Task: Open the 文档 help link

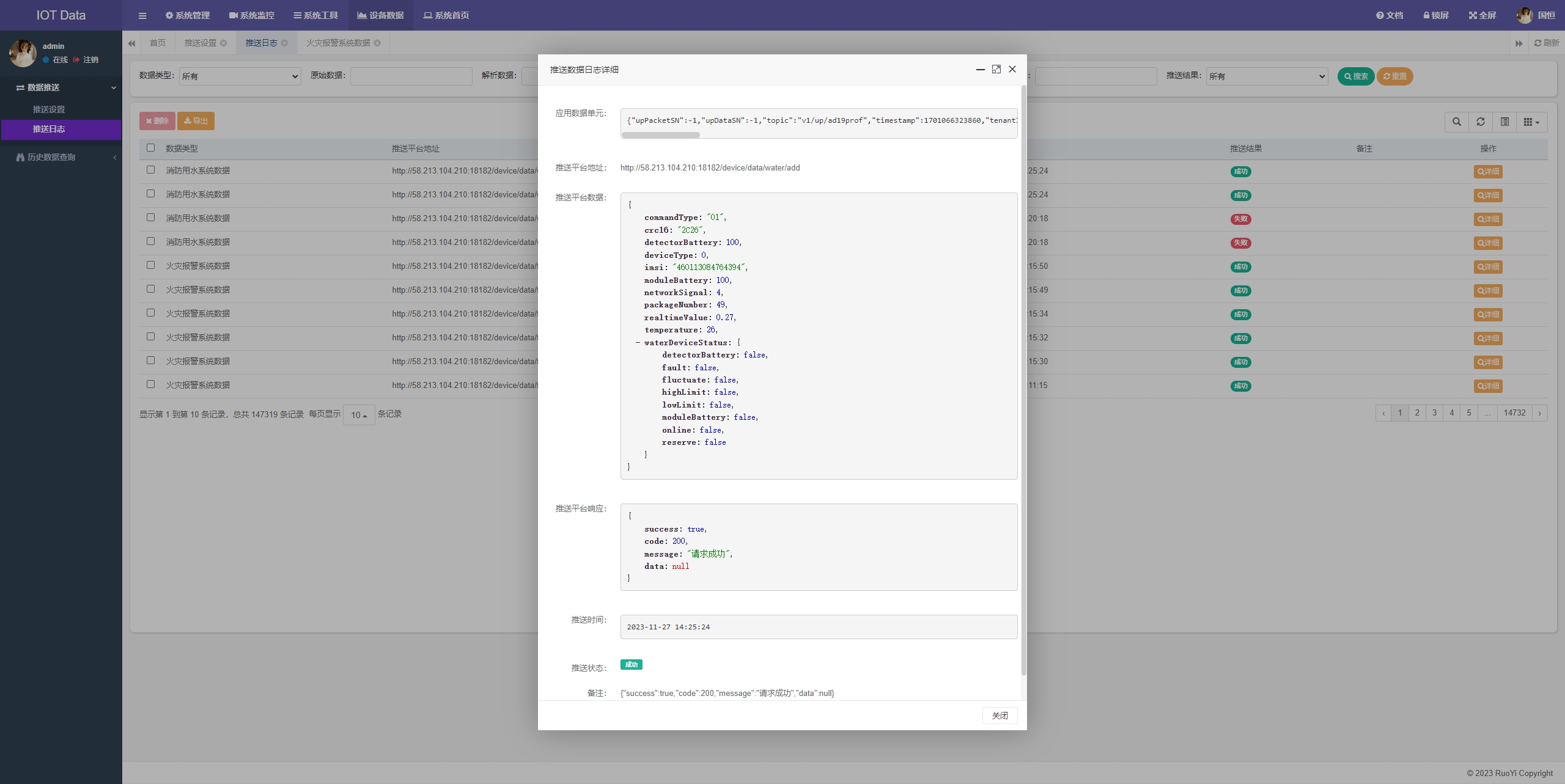Action: 1390,15
